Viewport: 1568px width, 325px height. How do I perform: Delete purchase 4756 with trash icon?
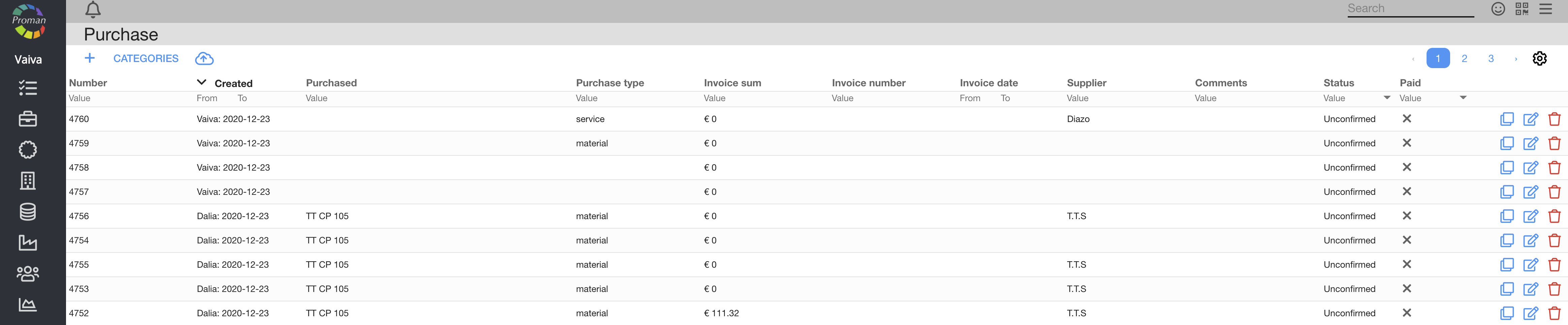[x=1554, y=216]
